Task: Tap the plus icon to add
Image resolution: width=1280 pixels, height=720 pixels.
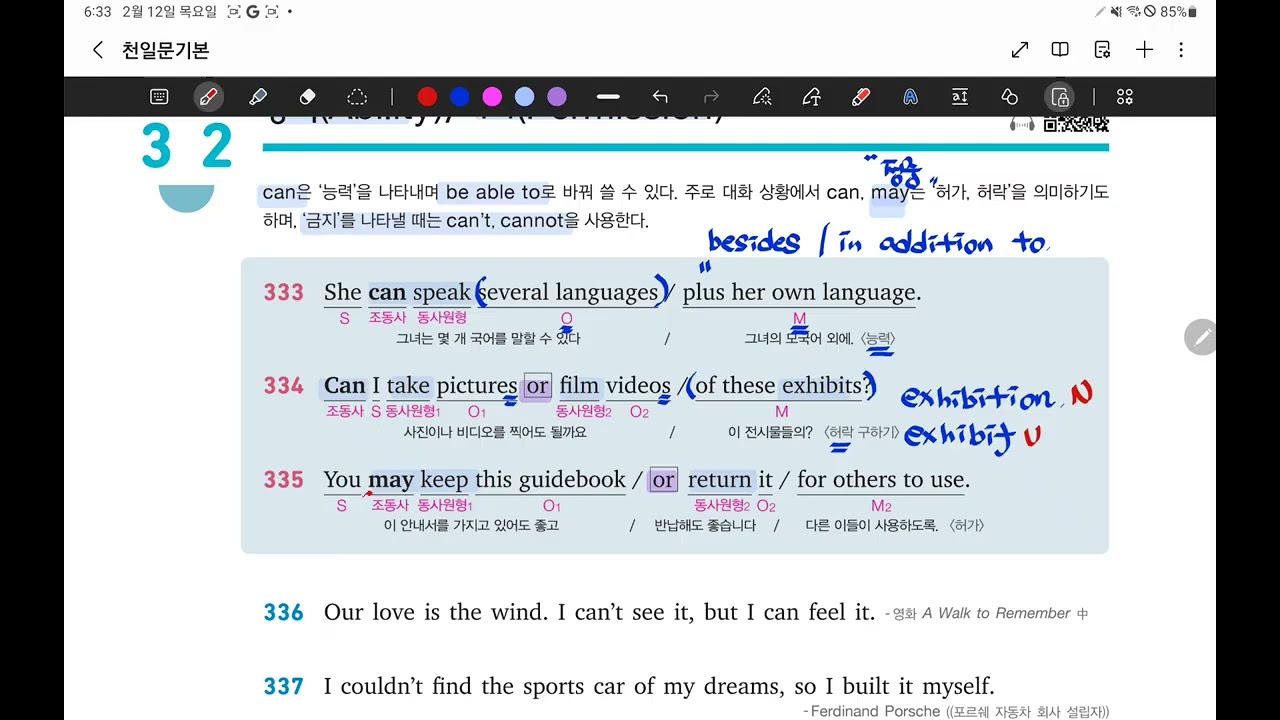Action: tap(1144, 50)
